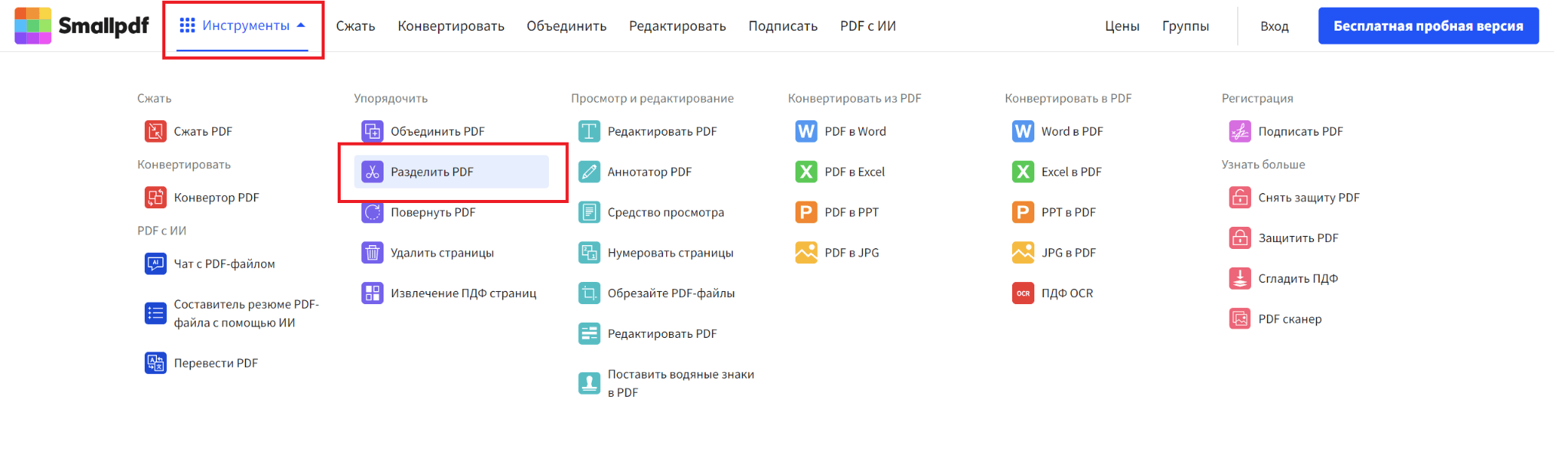
Task: Open the Объединить PDF merge icon
Action: (x=372, y=131)
